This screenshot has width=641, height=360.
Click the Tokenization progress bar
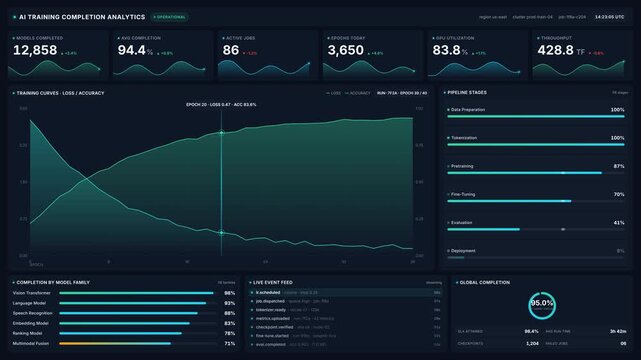tap(536, 145)
